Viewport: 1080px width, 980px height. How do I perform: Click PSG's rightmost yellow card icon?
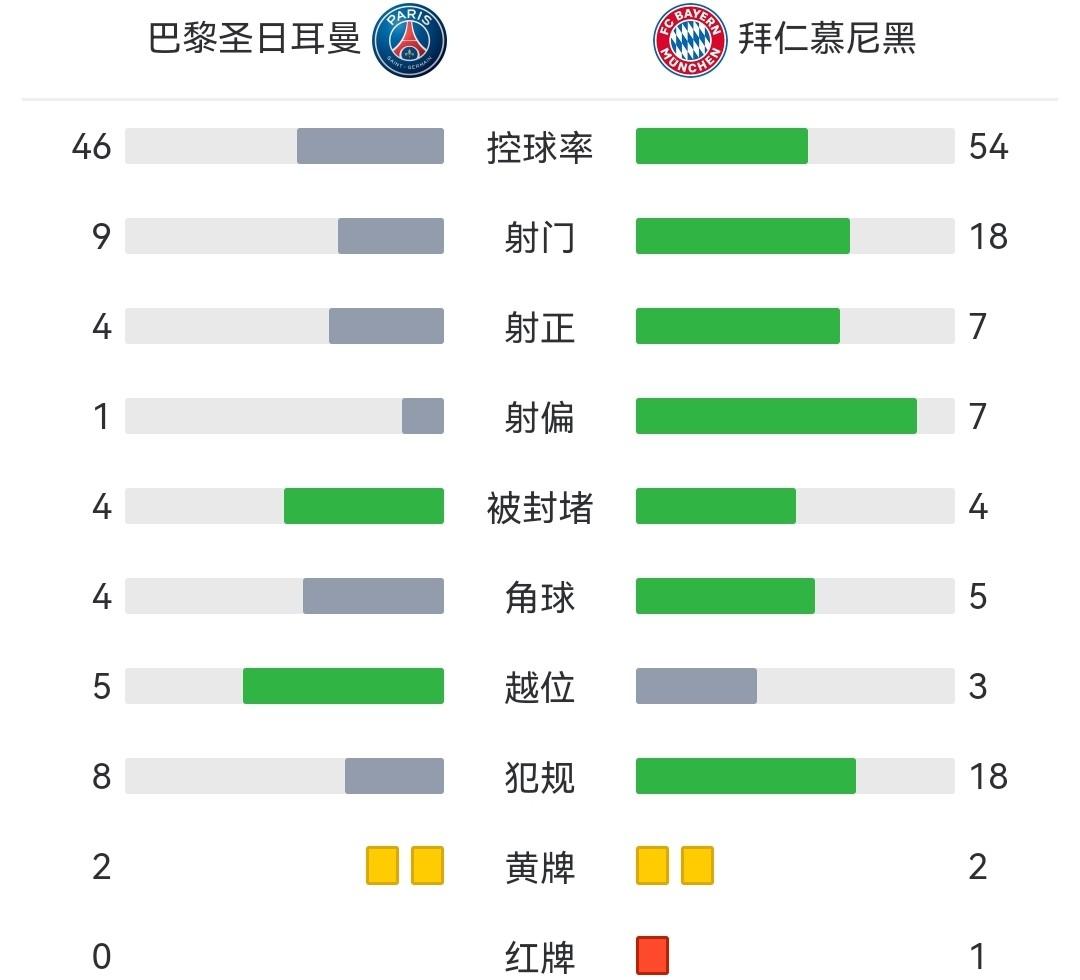tap(427, 865)
